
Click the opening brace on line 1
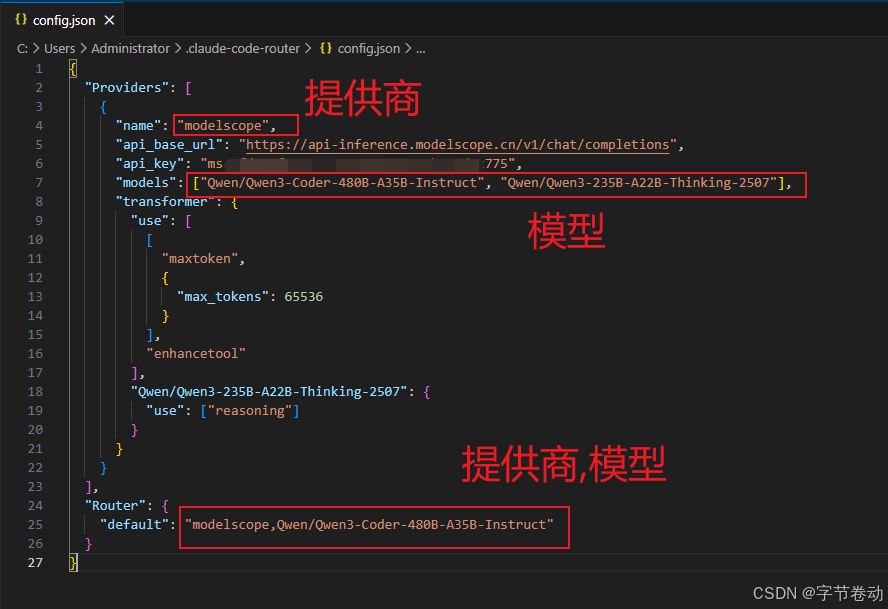pos(73,69)
